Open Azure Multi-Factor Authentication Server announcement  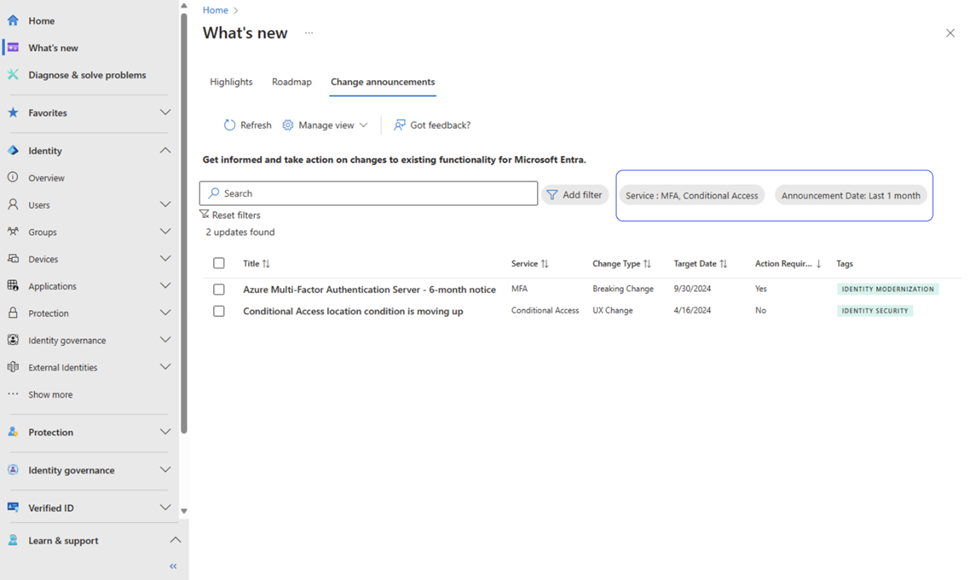[369, 289]
